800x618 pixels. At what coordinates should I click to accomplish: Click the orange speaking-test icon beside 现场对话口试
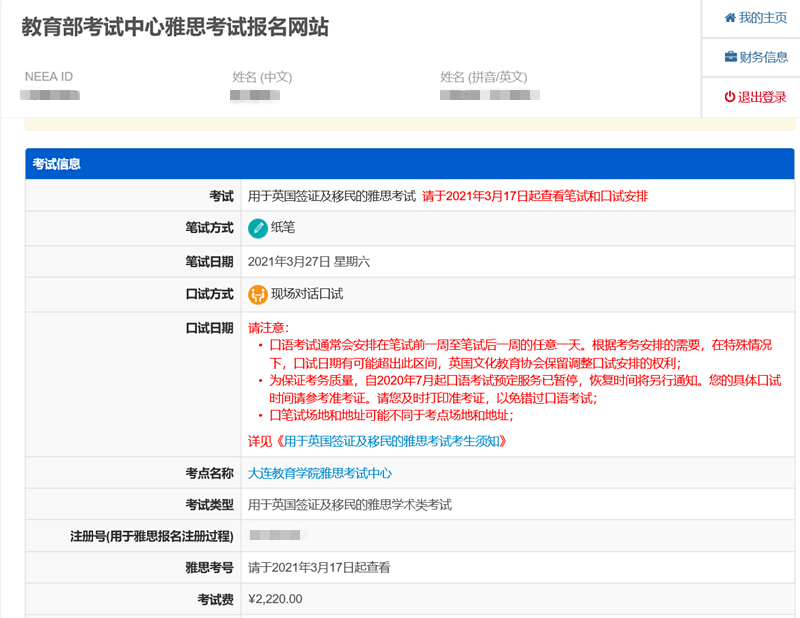click(x=260, y=294)
